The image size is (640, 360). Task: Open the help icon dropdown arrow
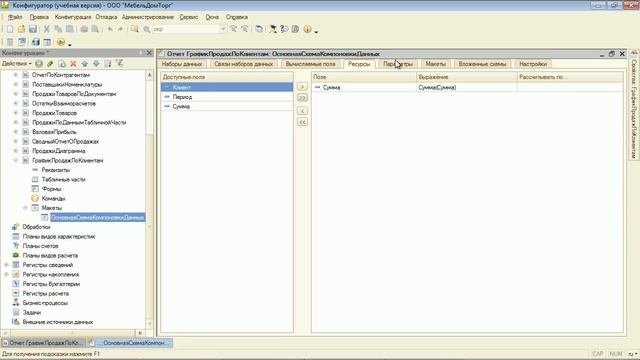316,31
